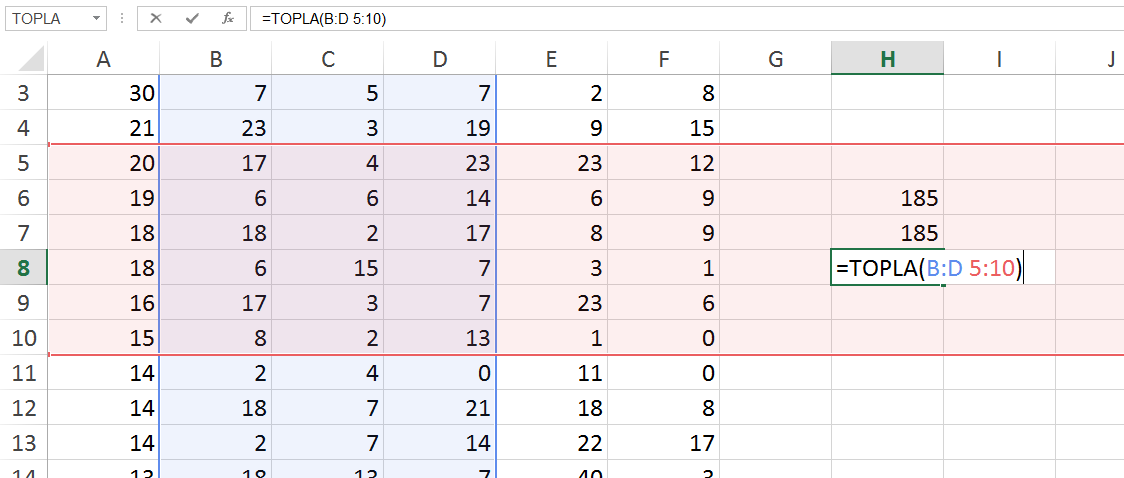Select cell F13 with value 17
Viewport: 1124px width, 478px height.
click(663, 441)
